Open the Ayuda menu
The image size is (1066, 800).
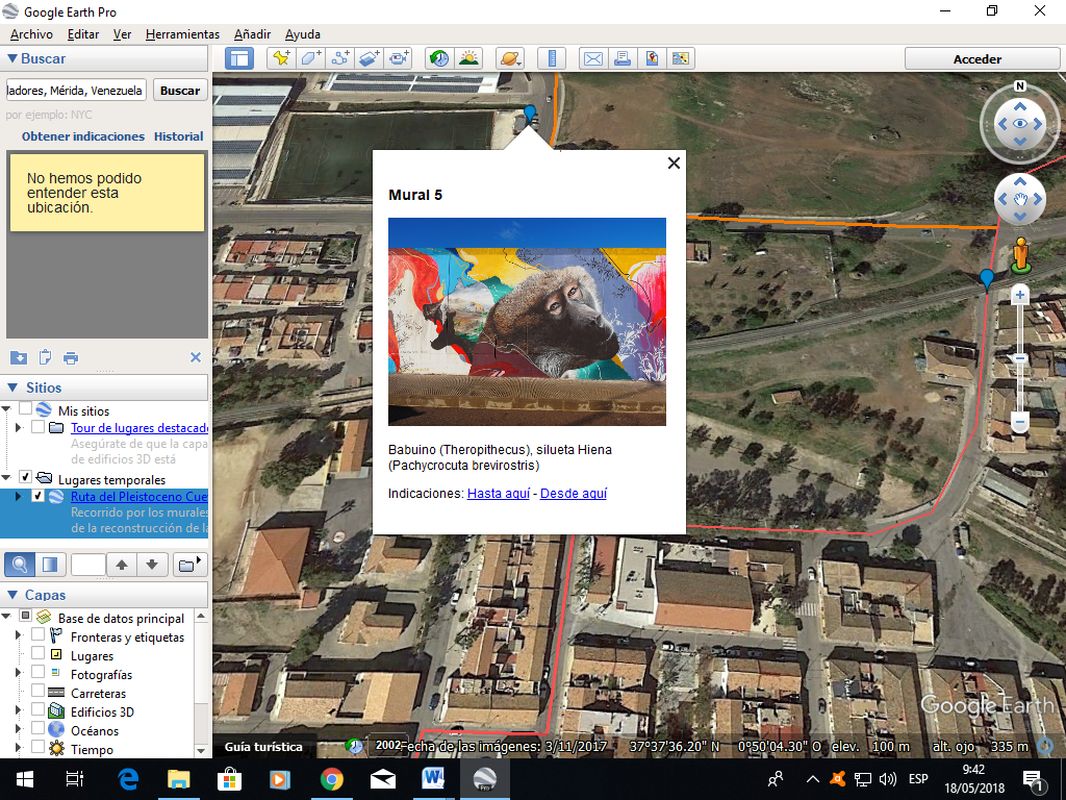(303, 34)
